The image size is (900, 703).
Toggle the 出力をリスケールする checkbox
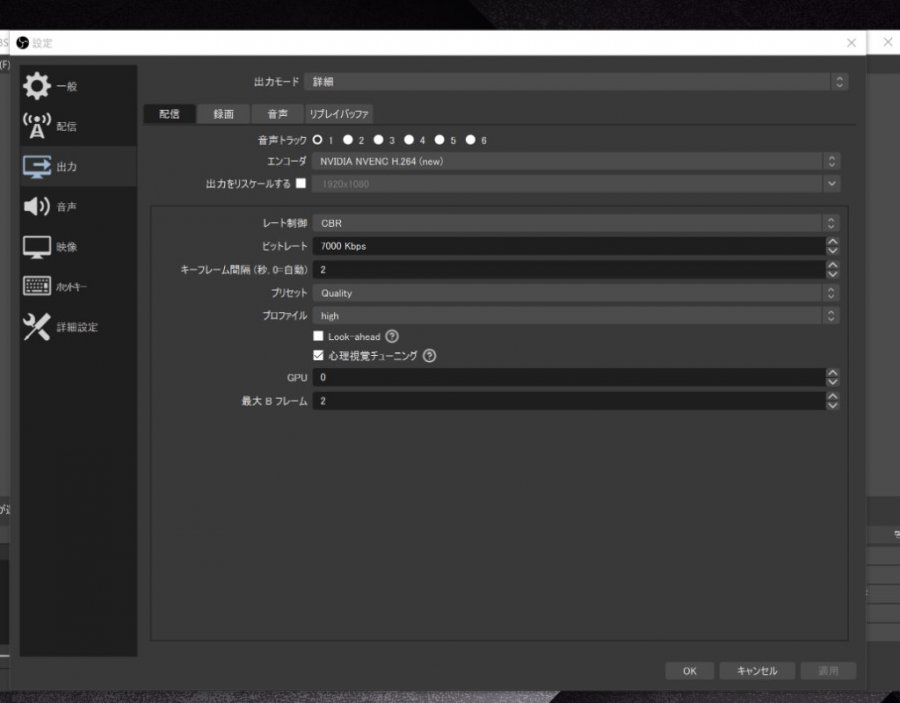coord(301,183)
